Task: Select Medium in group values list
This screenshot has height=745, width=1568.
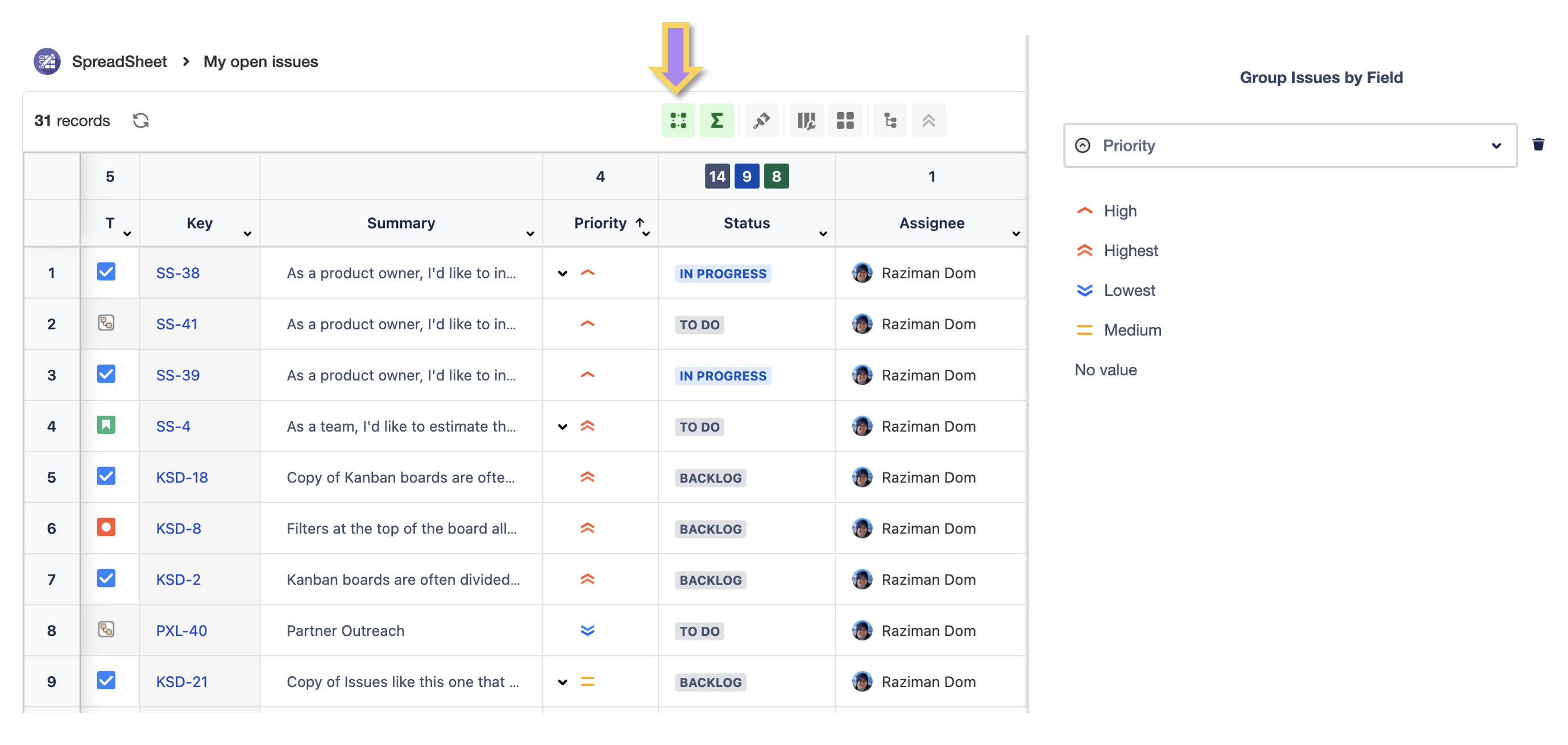Action: (1118, 330)
